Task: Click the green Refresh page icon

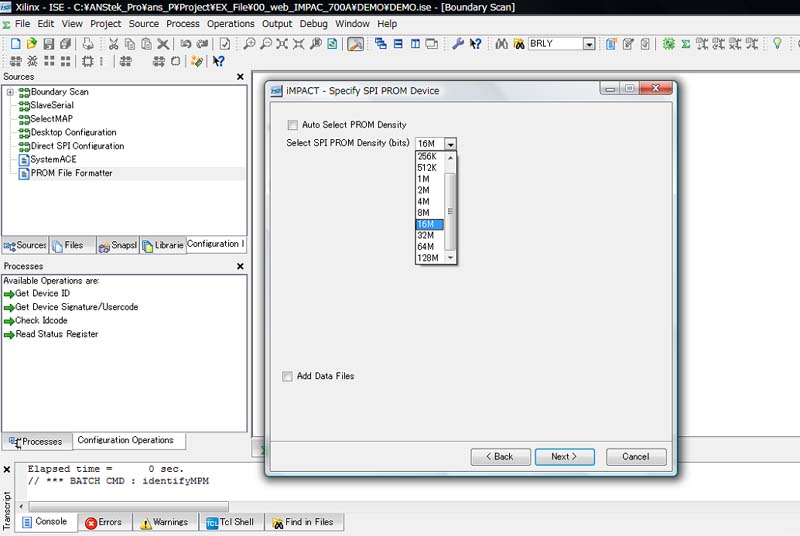Action: pyautogui.click(x=332, y=44)
